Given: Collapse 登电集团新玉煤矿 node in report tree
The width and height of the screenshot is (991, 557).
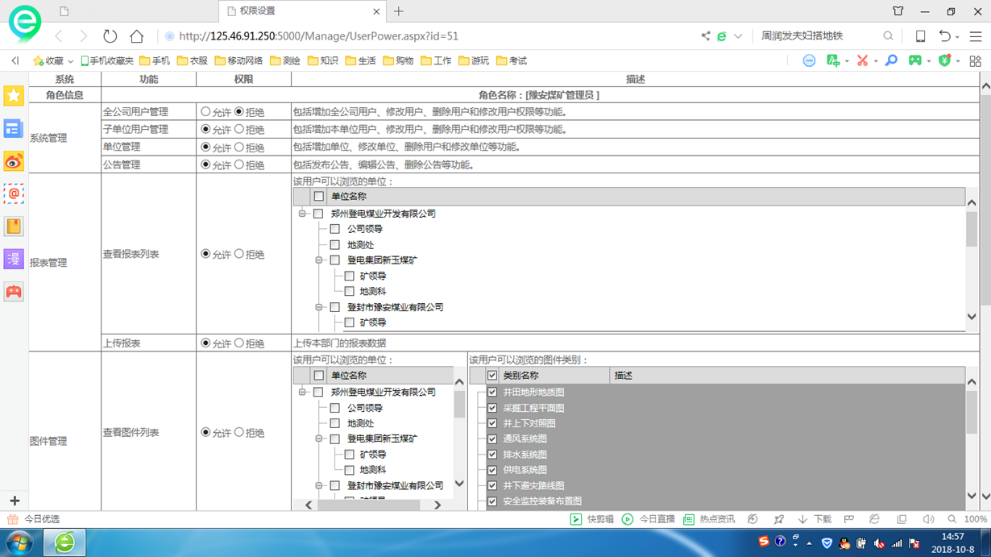Looking at the screenshot, I should (x=319, y=260).
